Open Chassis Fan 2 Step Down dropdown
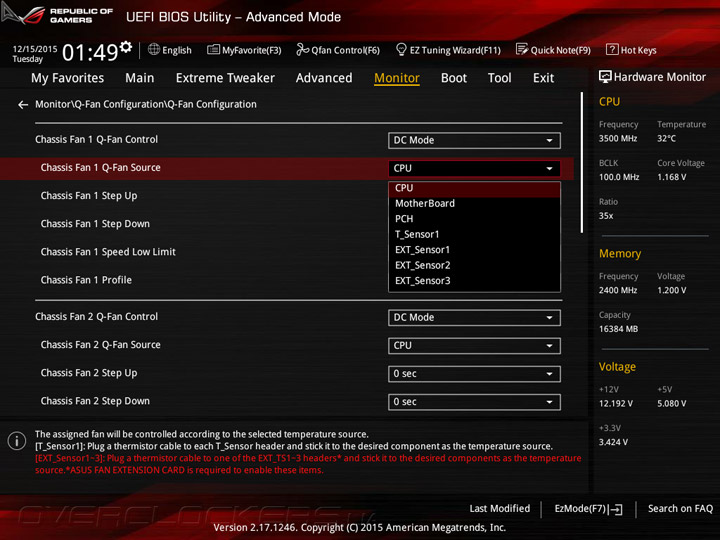This screenshot has height=540, width=720. [x=474, y=402]
